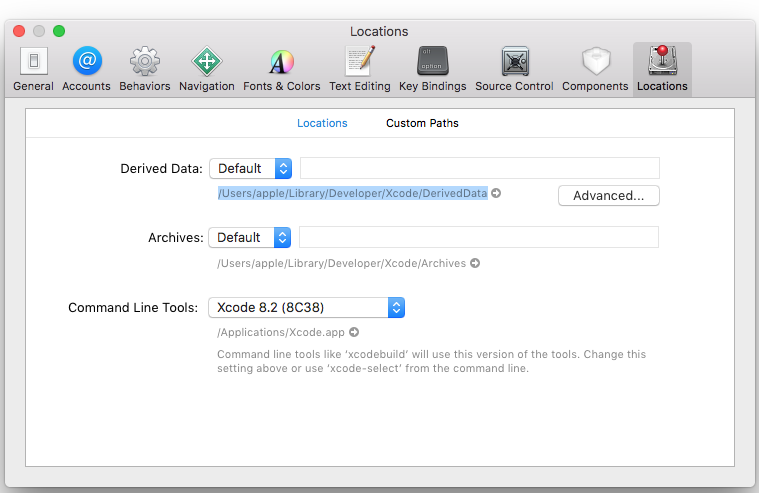Image resolution: width=759 pixels, height=493 pixels.
Task: Open Source Control preferences
Action: (x=514, y=69)
